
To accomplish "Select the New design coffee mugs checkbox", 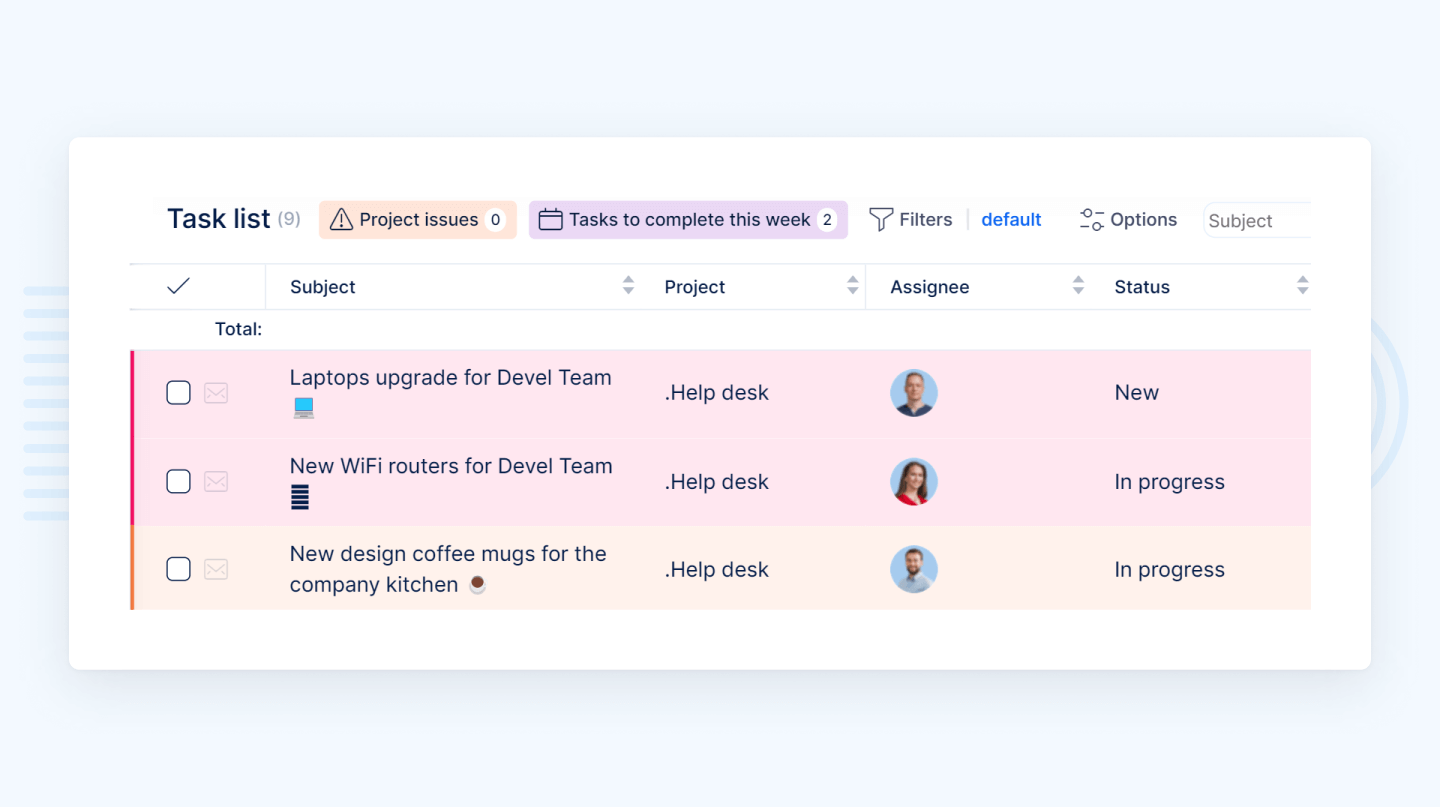I will pos(178,570).
